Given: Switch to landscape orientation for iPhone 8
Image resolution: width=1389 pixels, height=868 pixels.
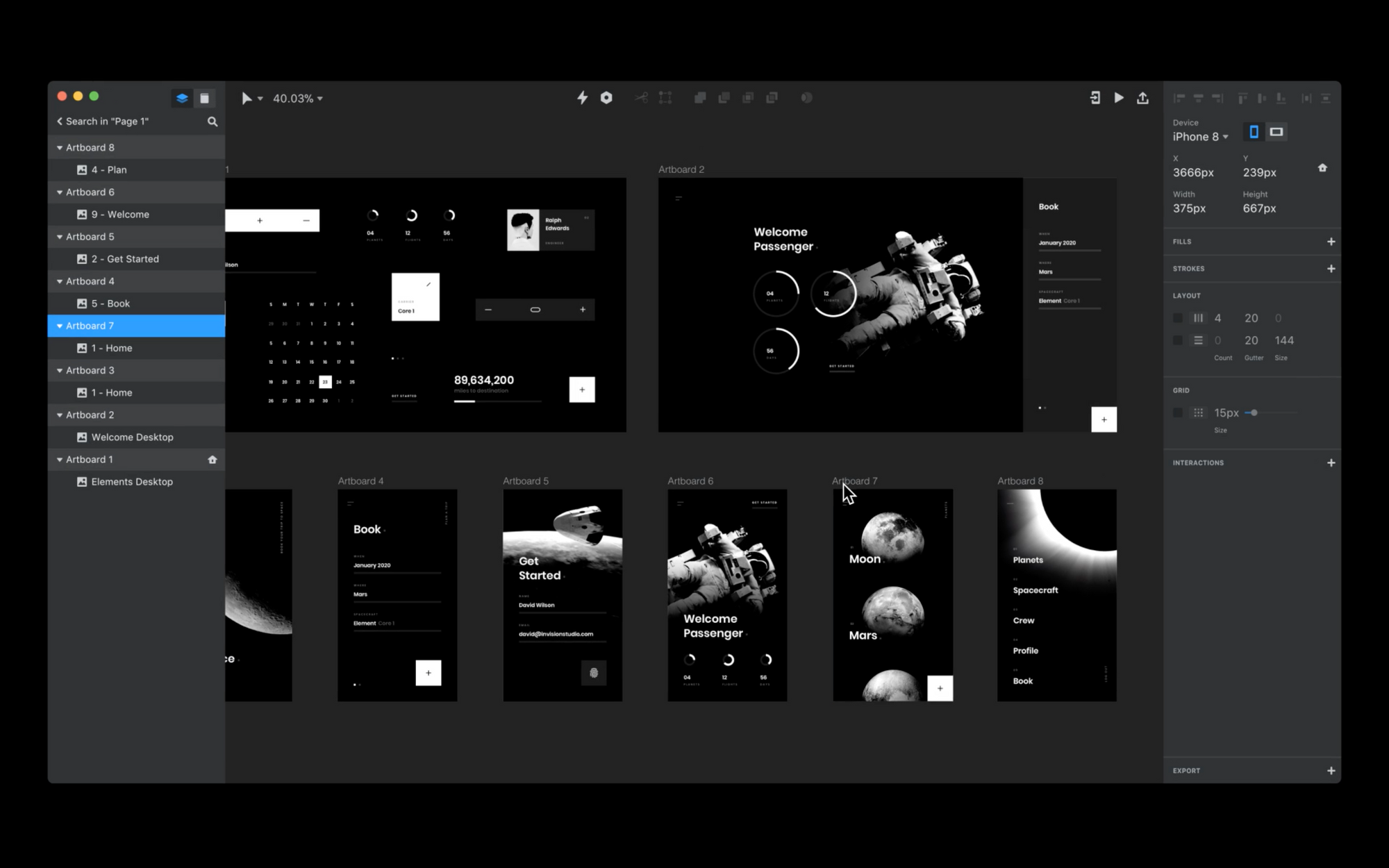Looking at the screenshot, I should 1276,131.
